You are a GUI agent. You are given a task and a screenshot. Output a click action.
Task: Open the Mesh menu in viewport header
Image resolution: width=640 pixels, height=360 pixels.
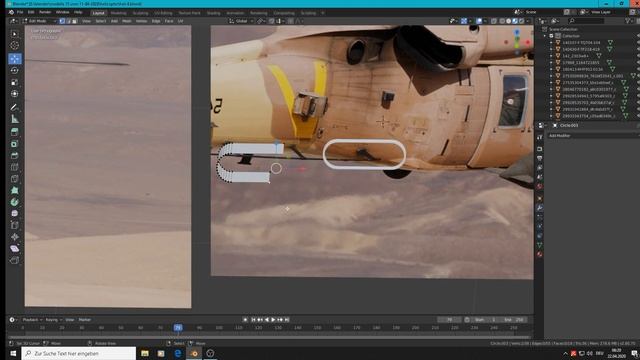[127, 21]
